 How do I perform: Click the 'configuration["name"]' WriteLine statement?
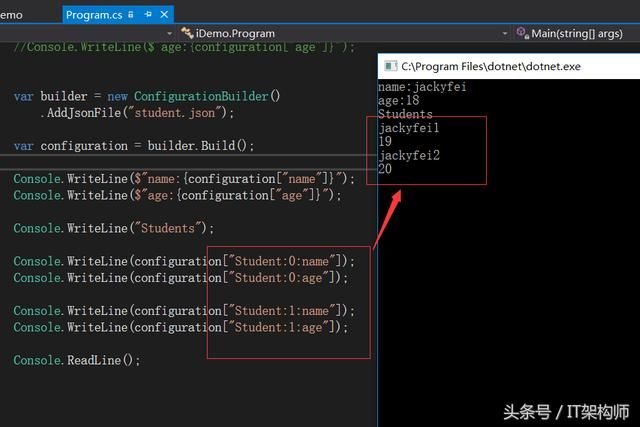coord(184,179)
